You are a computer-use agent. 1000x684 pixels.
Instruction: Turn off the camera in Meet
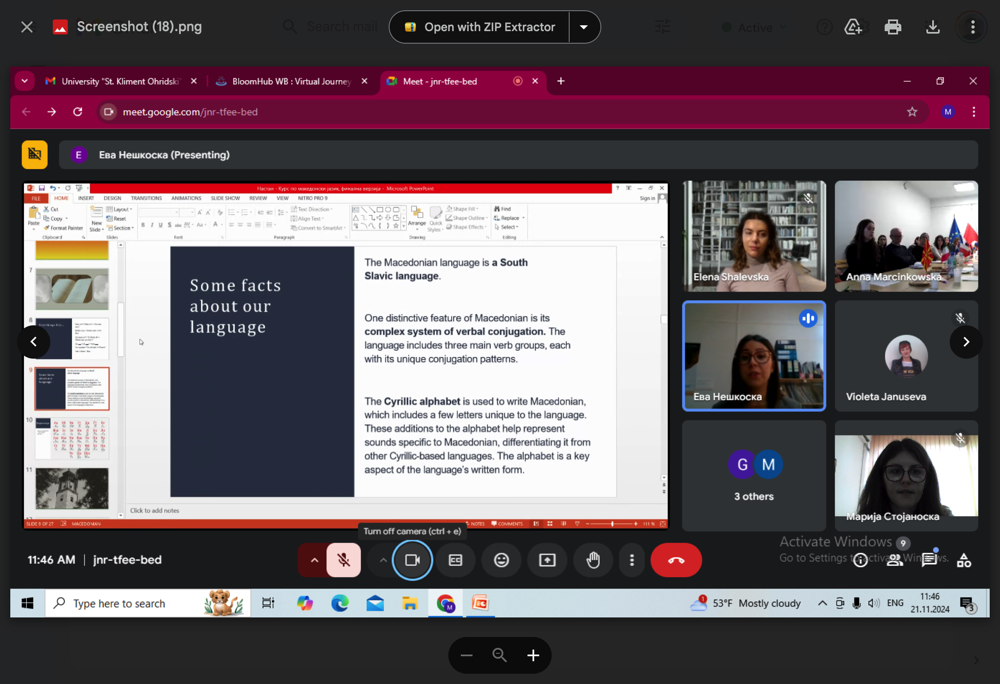412,560
